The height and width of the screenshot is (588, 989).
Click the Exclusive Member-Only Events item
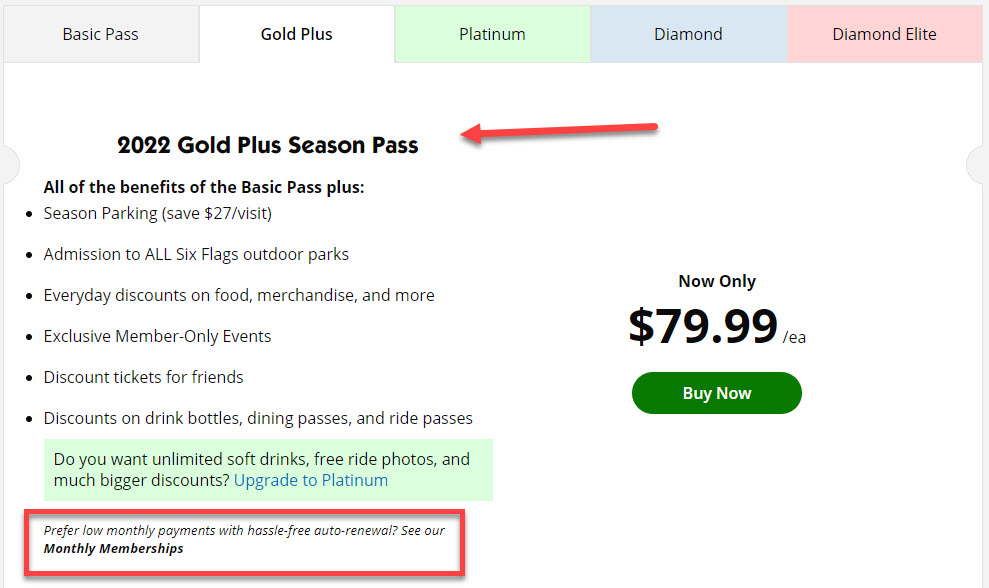[157, 336]
